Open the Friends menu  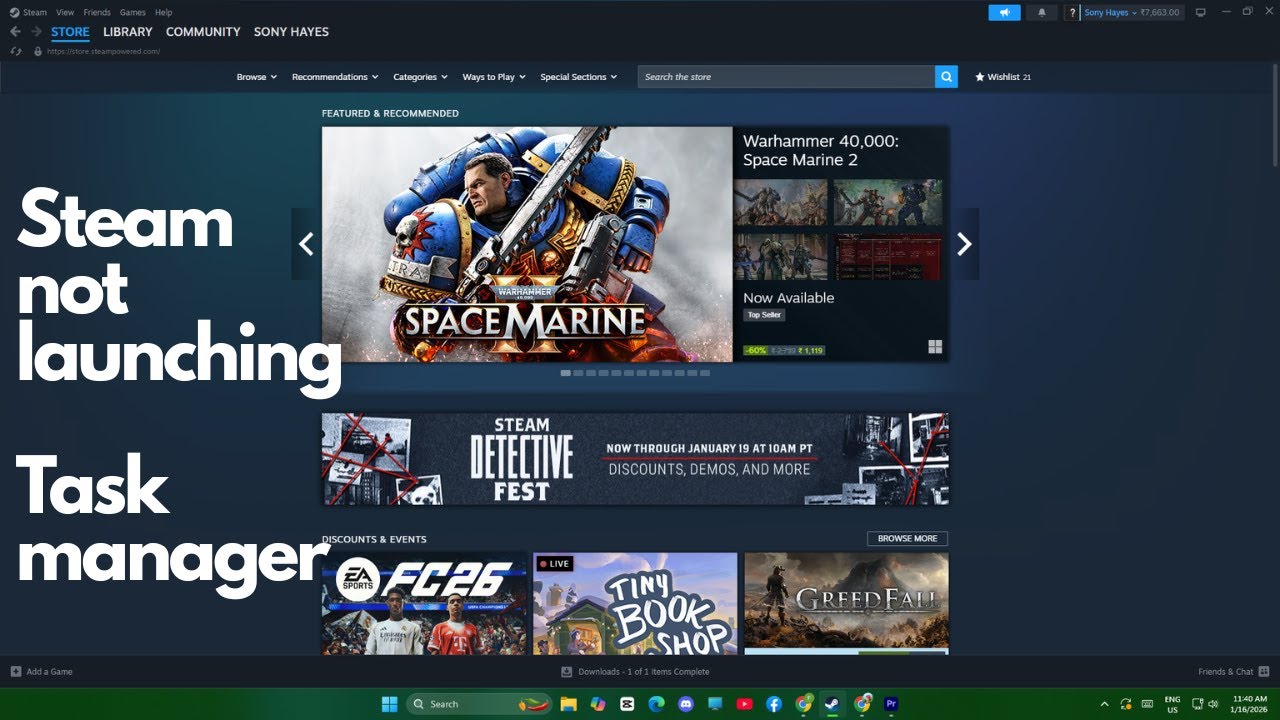tap(97, 13)
